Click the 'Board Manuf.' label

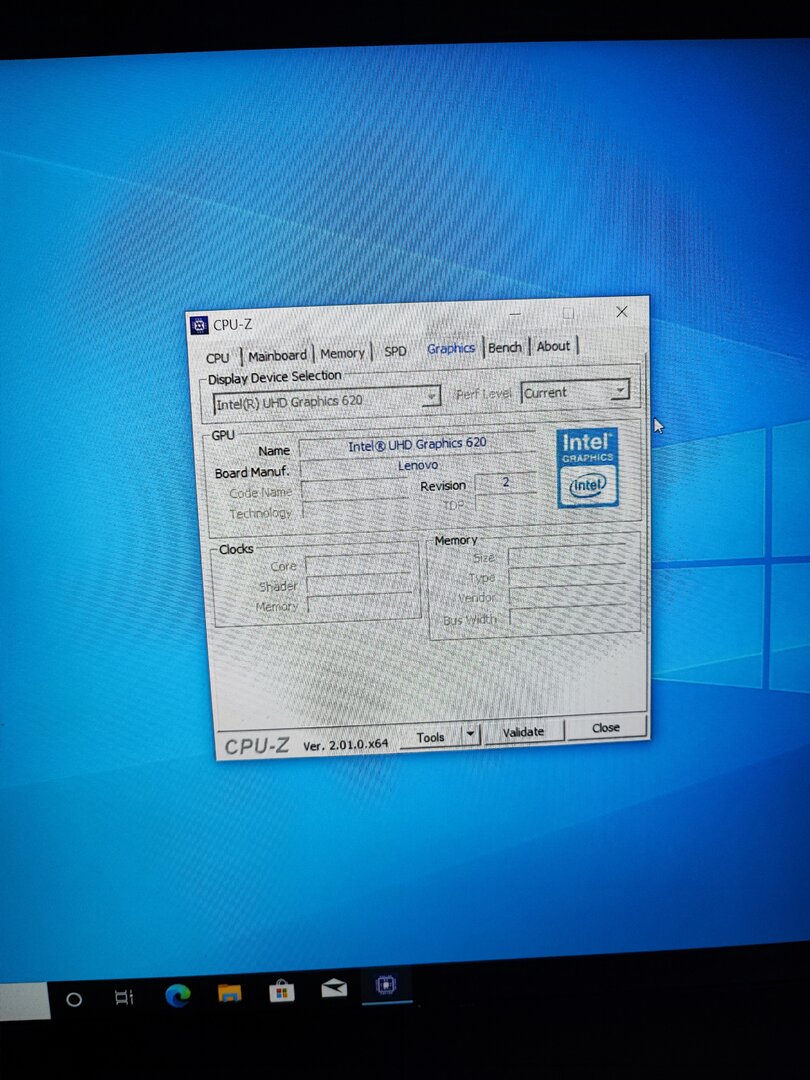click(x=252, y=472)
